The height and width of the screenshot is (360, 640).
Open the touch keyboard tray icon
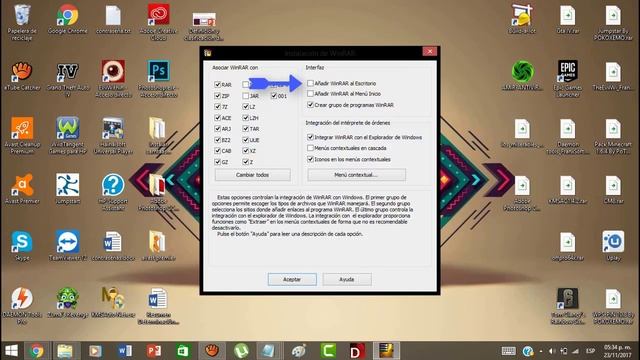coord(509,351)
